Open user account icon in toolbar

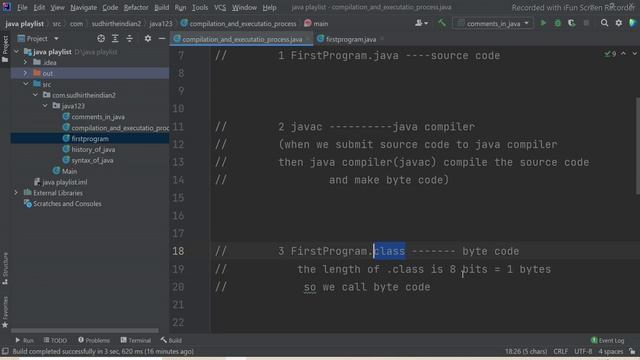(x=421, y=23)
